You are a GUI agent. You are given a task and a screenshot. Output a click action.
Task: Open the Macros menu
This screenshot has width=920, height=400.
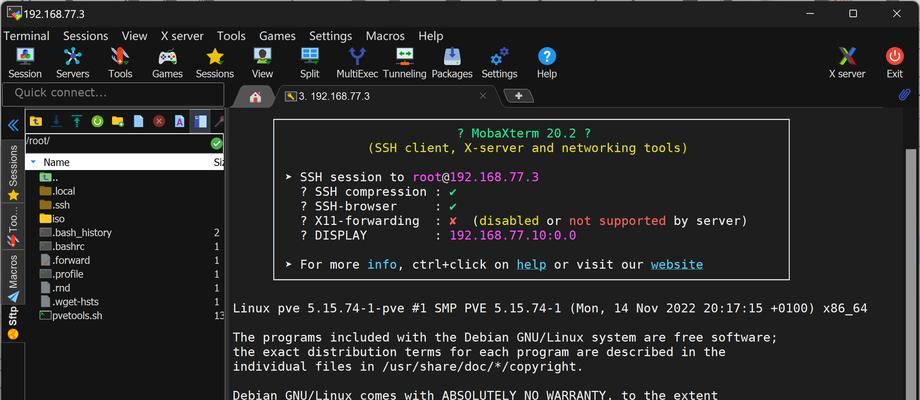point(385,36)
